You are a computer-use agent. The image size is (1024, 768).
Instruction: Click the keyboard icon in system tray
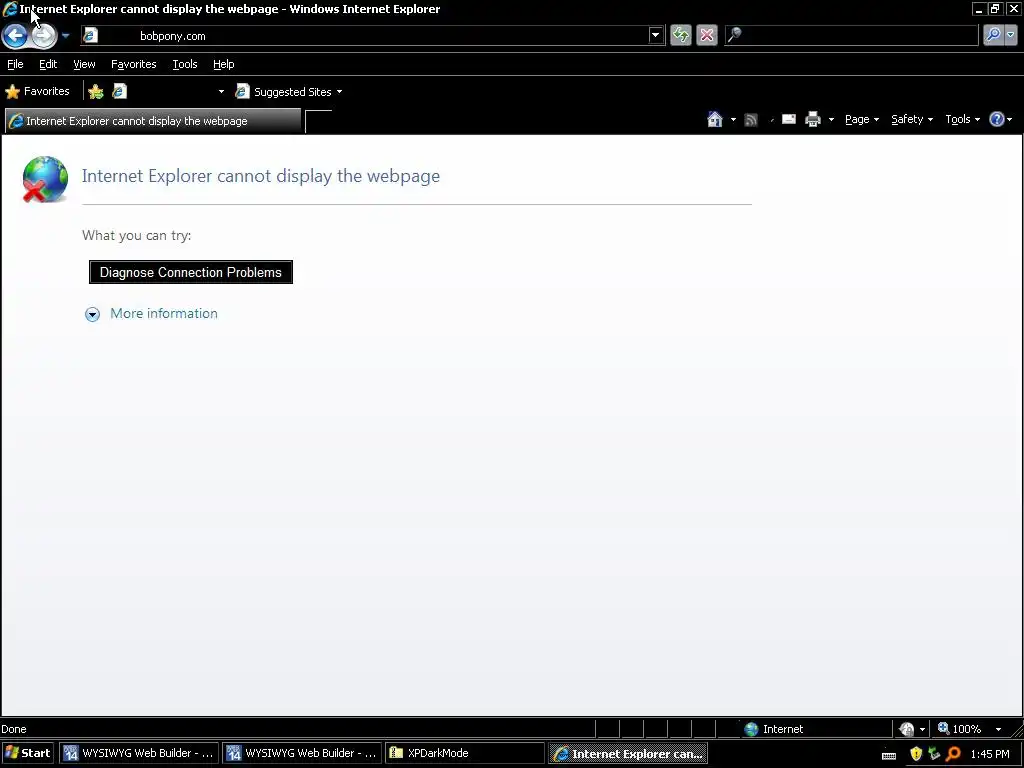click(889, 755)
